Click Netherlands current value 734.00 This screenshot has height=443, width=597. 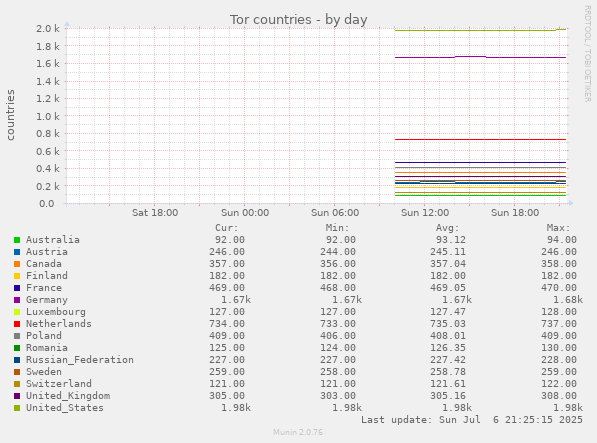[x=227, y=324]
